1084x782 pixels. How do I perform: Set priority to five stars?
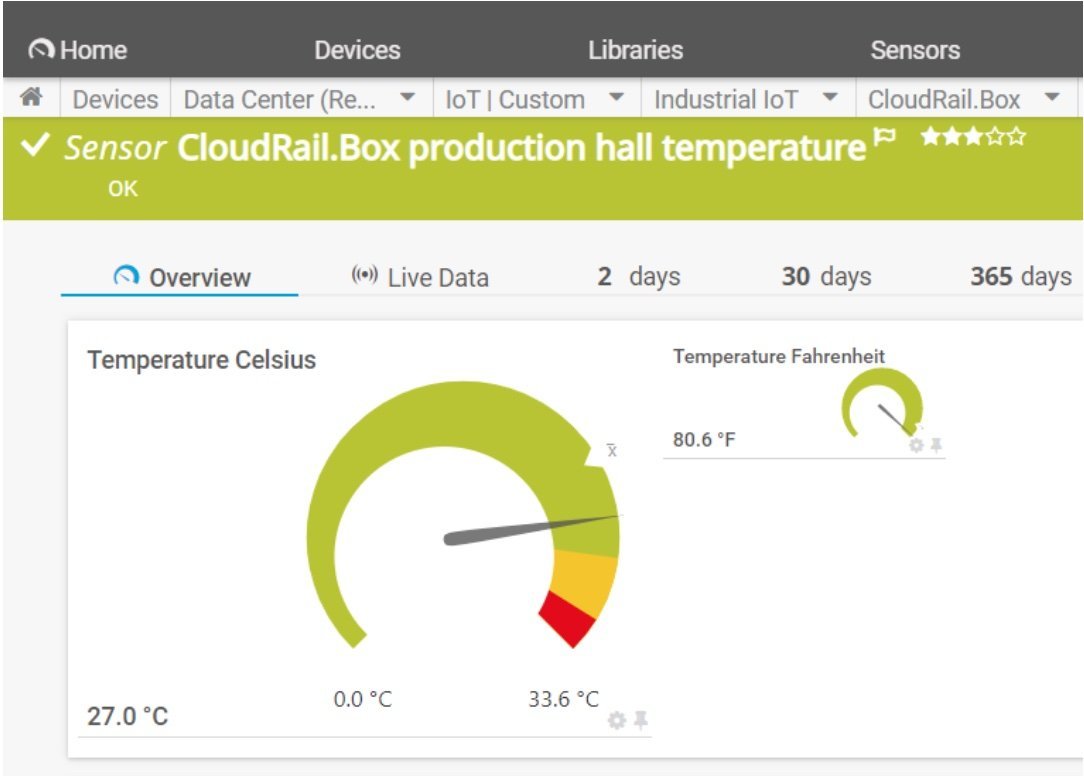pos(1017,137)
